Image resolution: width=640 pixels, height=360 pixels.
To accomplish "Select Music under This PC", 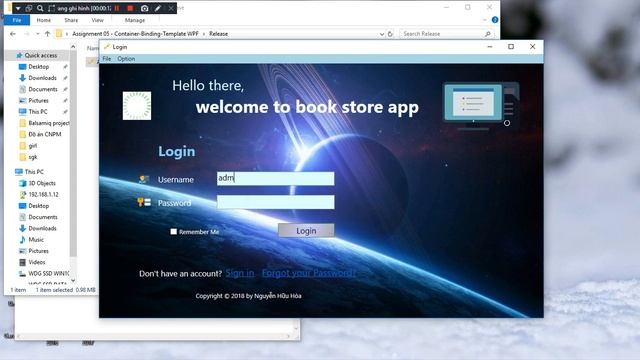I will point(36,240).
